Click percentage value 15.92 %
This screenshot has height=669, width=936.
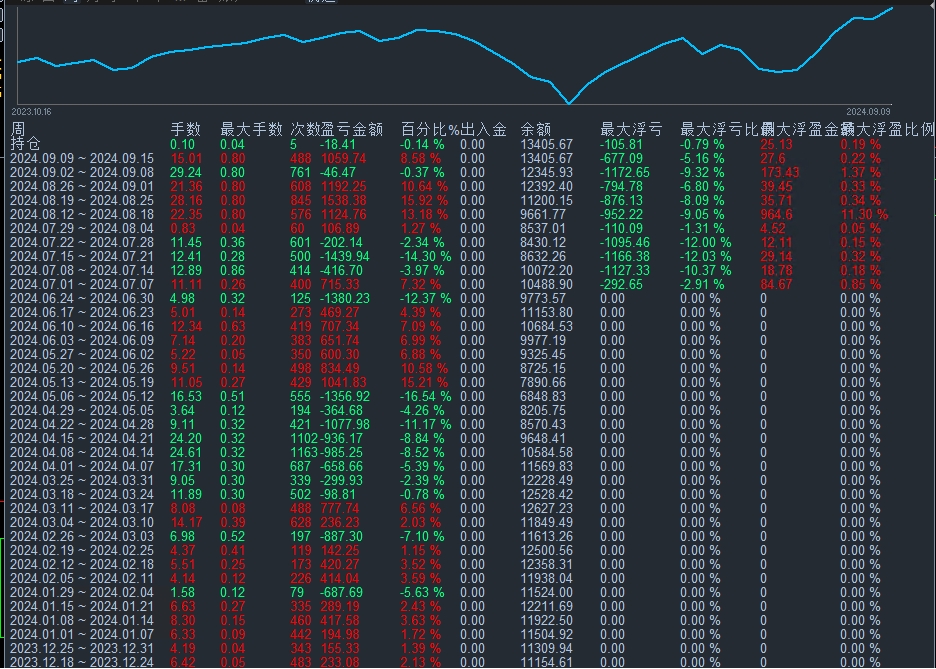(424, 201)
